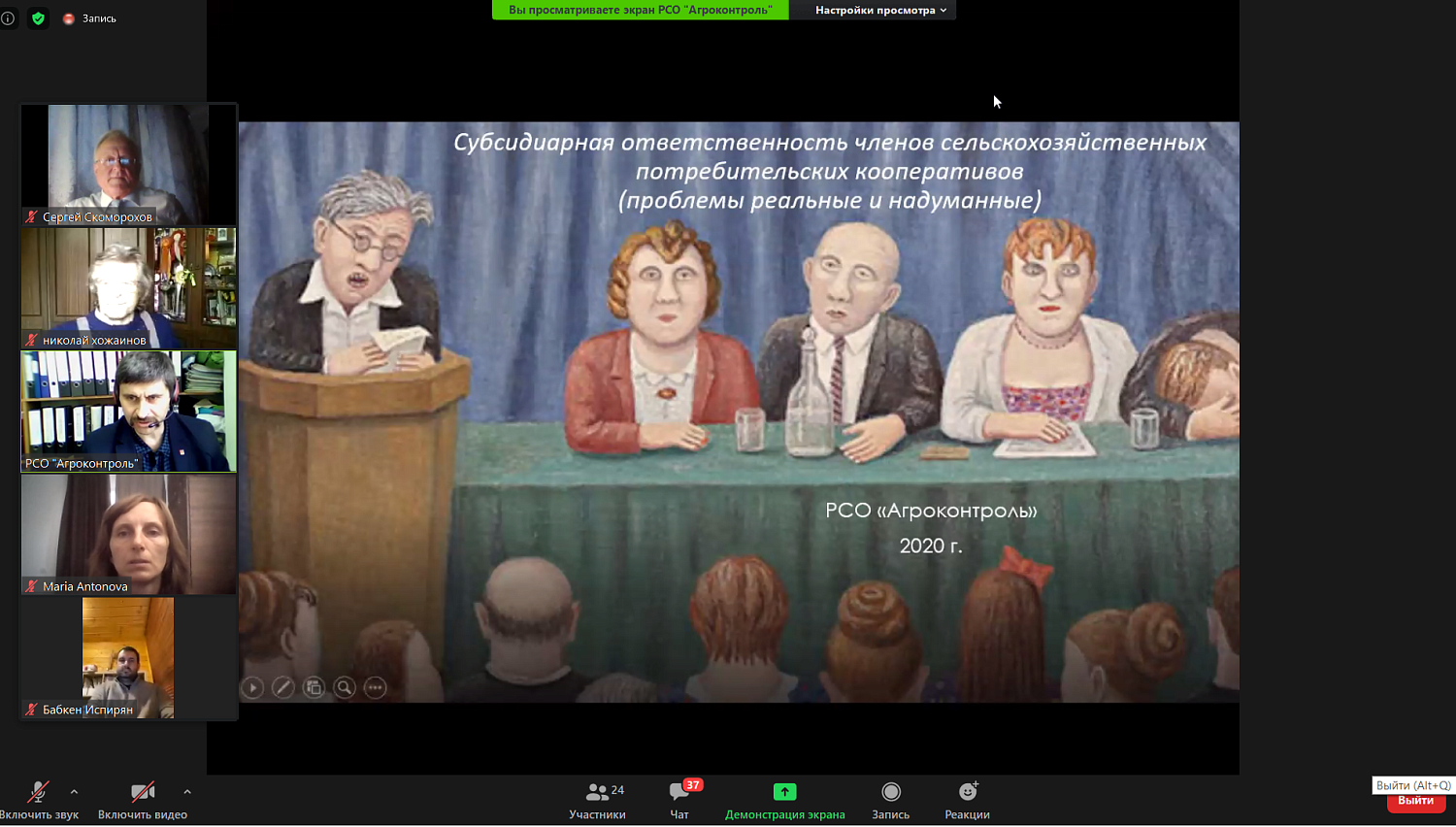Click the see-all-slides icon on slide

(314, 687)
